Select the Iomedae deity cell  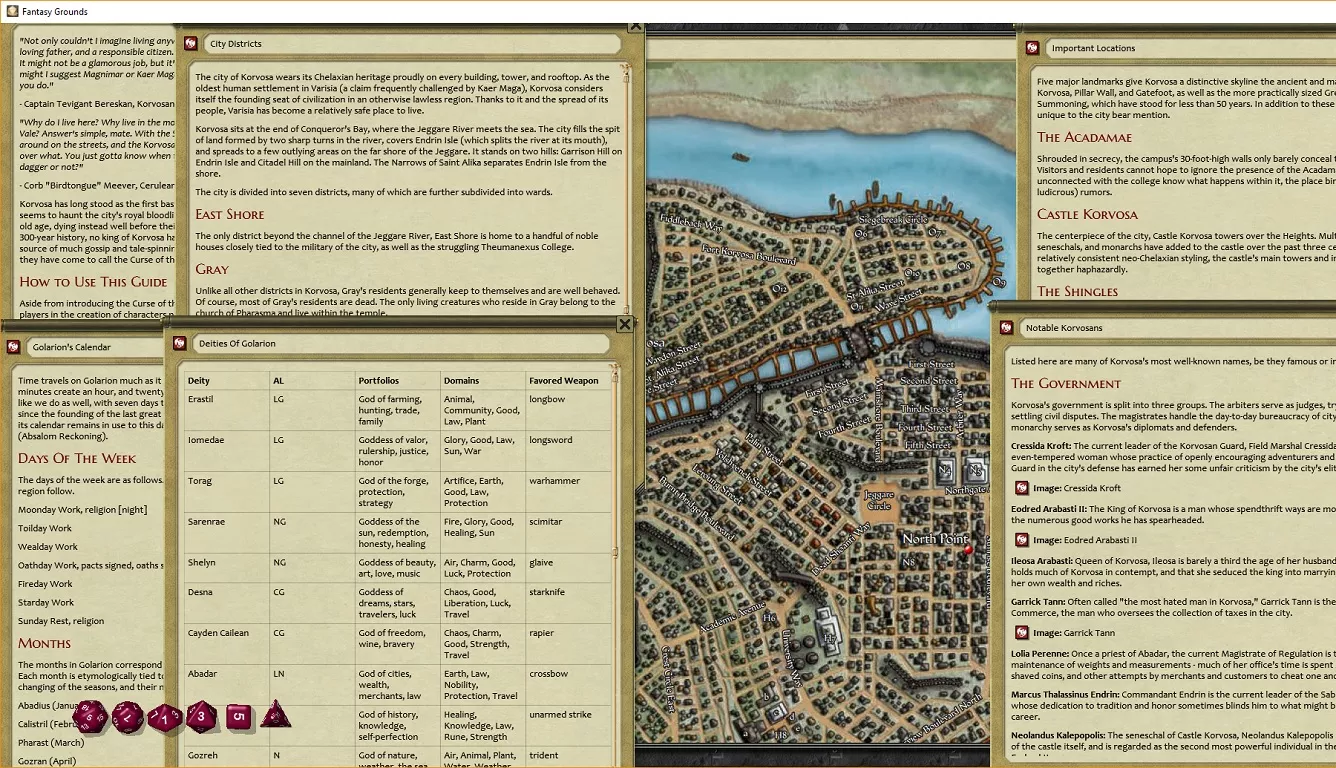pos(226,451)
